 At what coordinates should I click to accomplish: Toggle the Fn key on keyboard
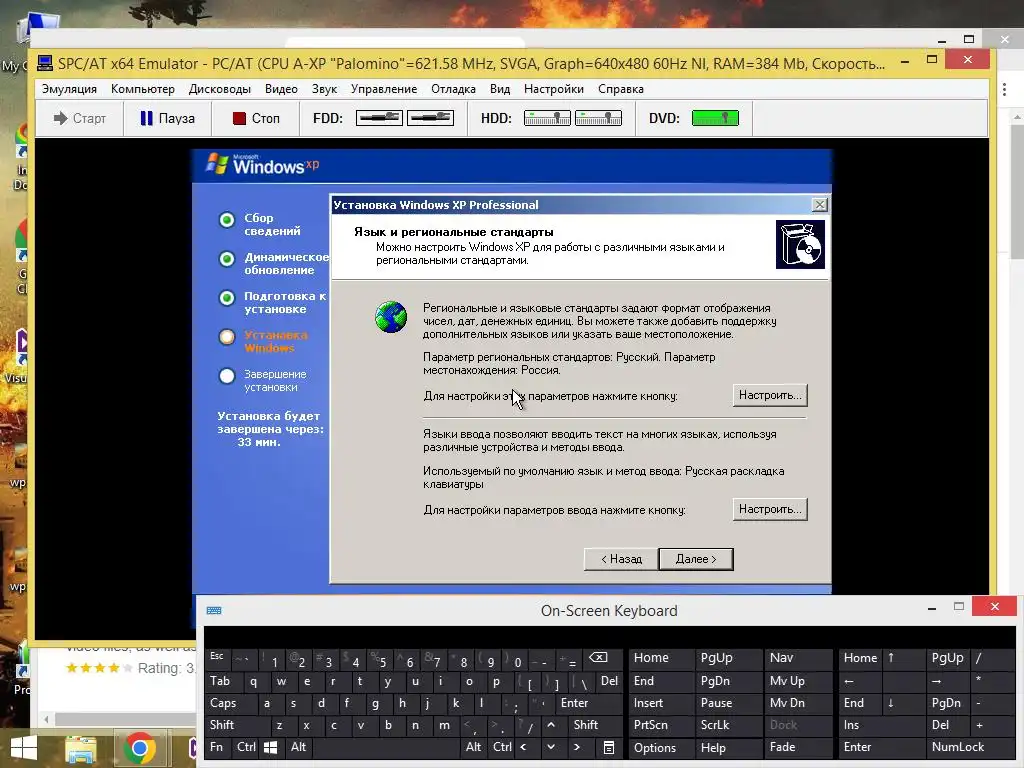tap(216, 747)
